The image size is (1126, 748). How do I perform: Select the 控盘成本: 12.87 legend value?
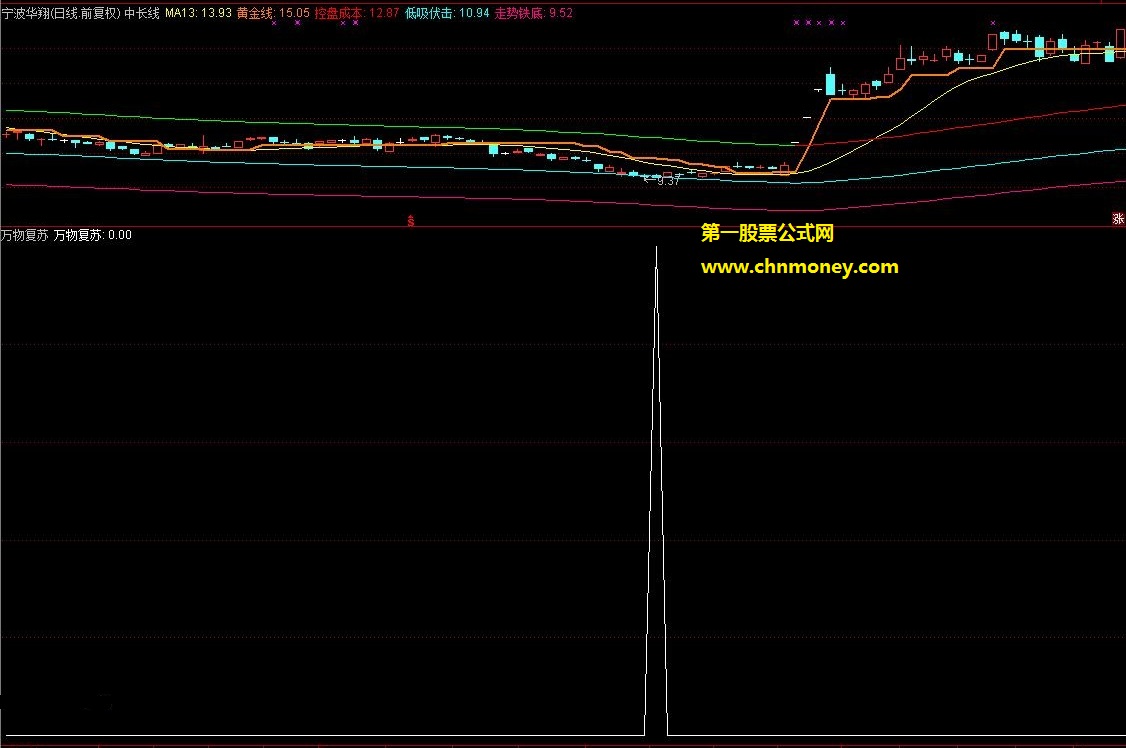tap(357, 13)
